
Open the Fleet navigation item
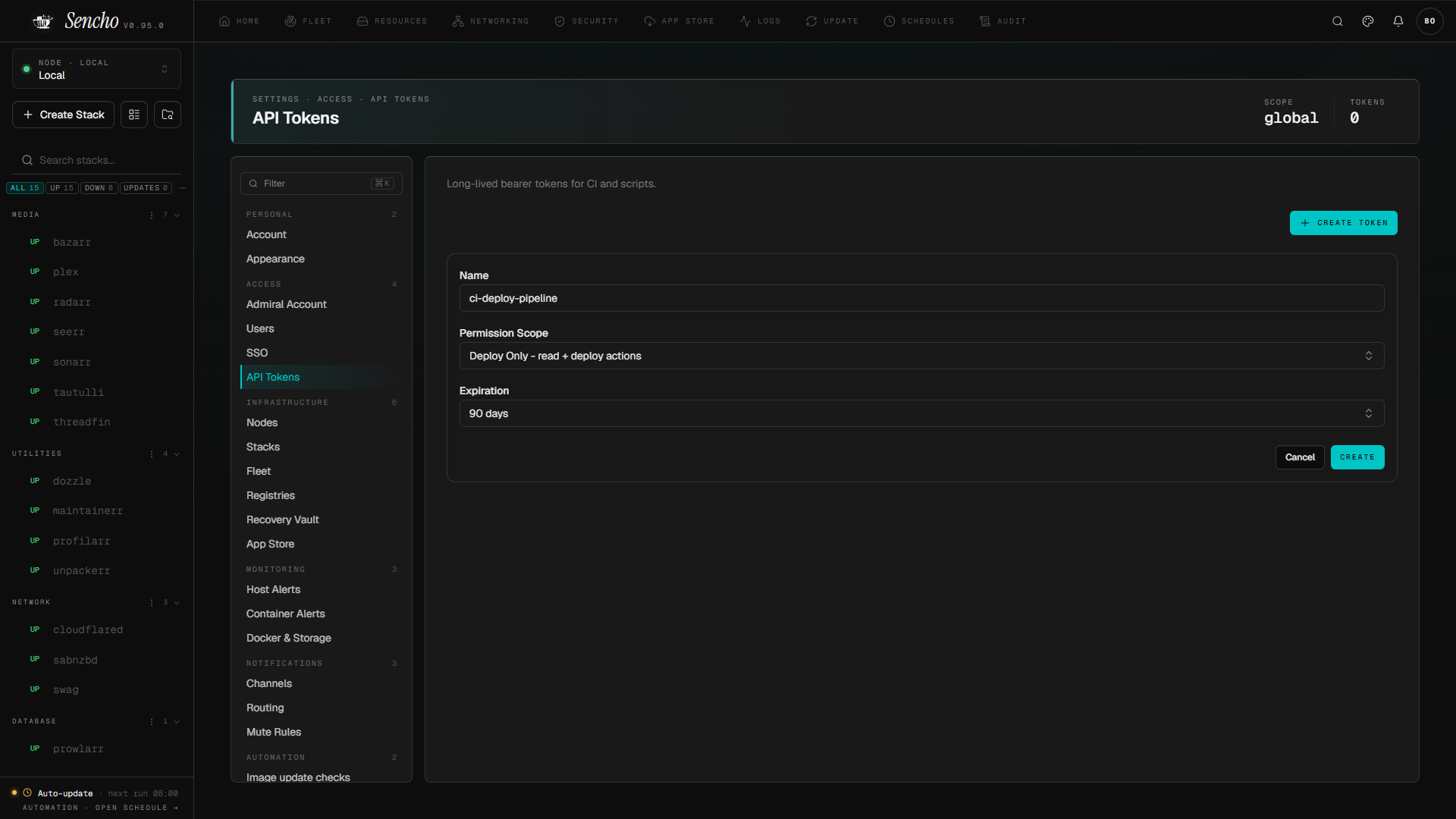[308, 21]
